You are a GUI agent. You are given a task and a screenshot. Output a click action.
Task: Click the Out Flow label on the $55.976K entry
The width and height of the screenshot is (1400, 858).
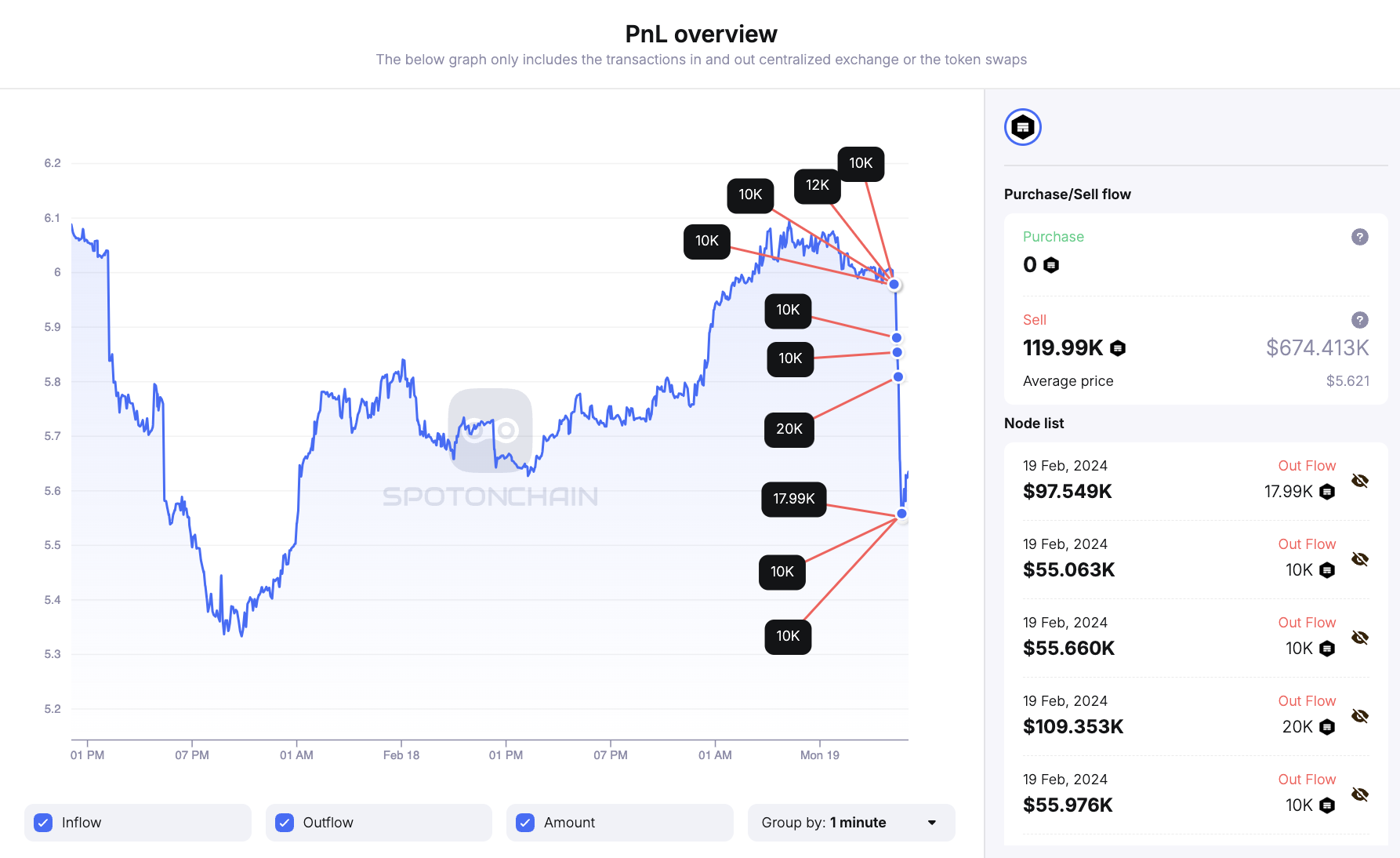[x=1306, y=779]
